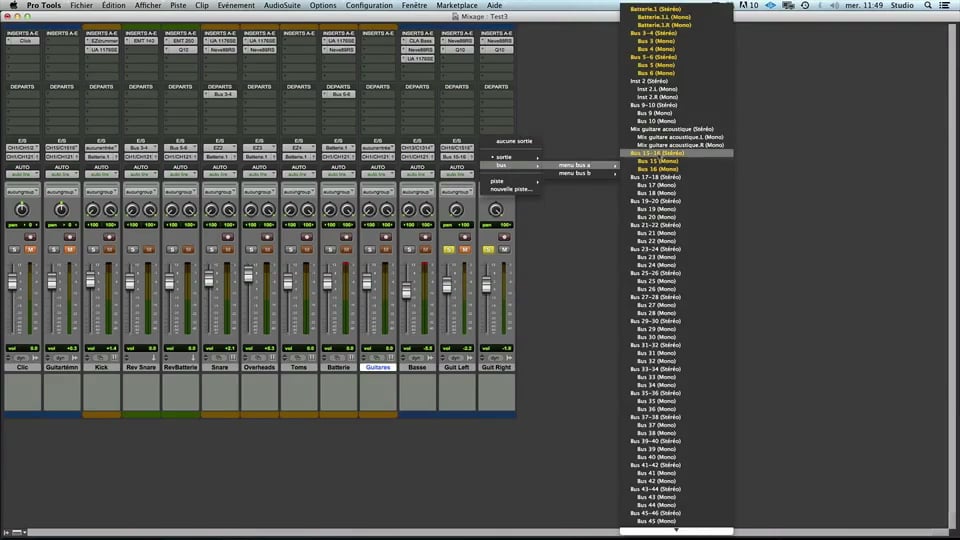Mute the Guit Right track
The image size is (960, 540).
click(x=504, y=250)
